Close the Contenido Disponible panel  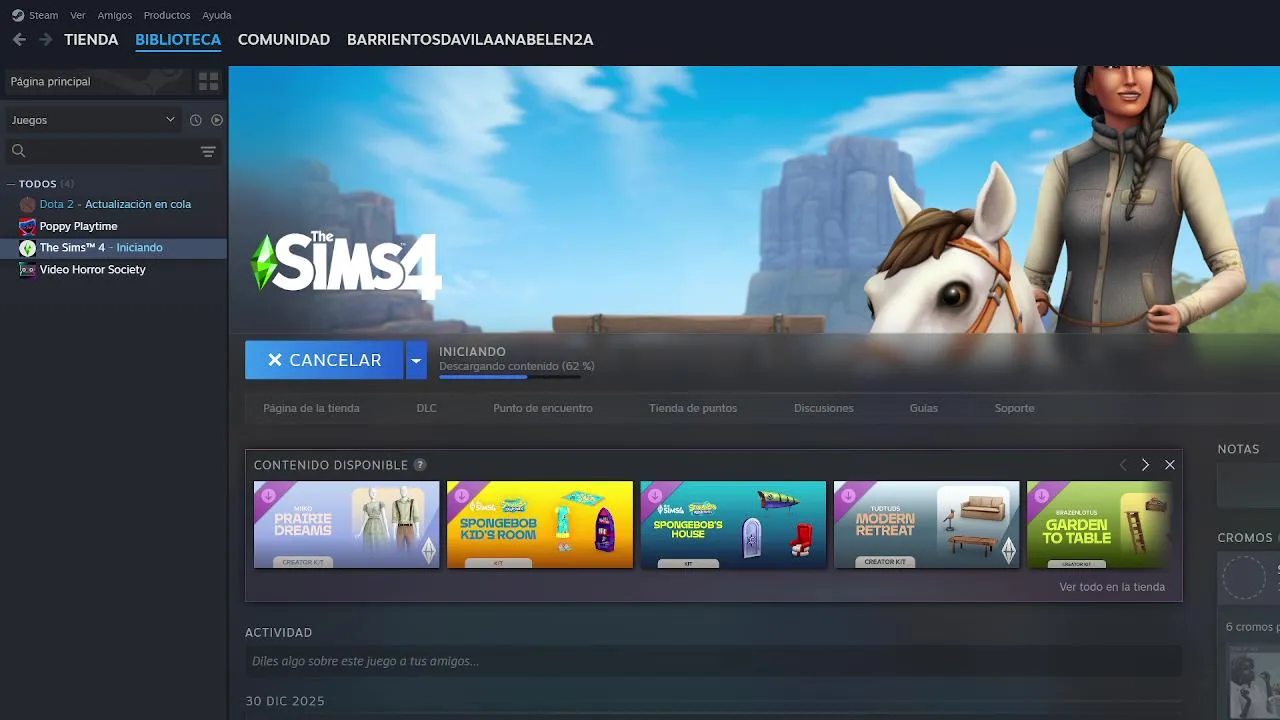click(x=1170, y=465)
